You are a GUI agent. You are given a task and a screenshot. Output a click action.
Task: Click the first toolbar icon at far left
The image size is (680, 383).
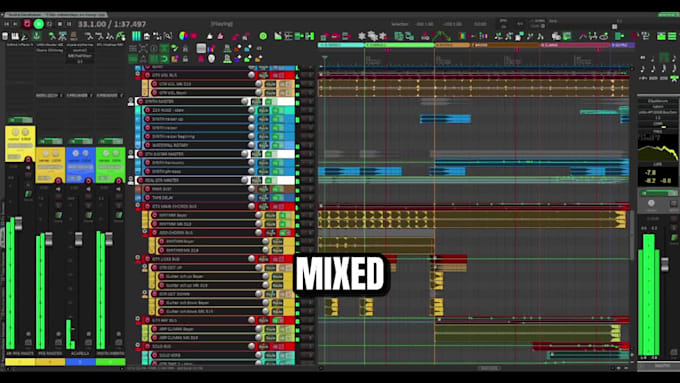5,36
